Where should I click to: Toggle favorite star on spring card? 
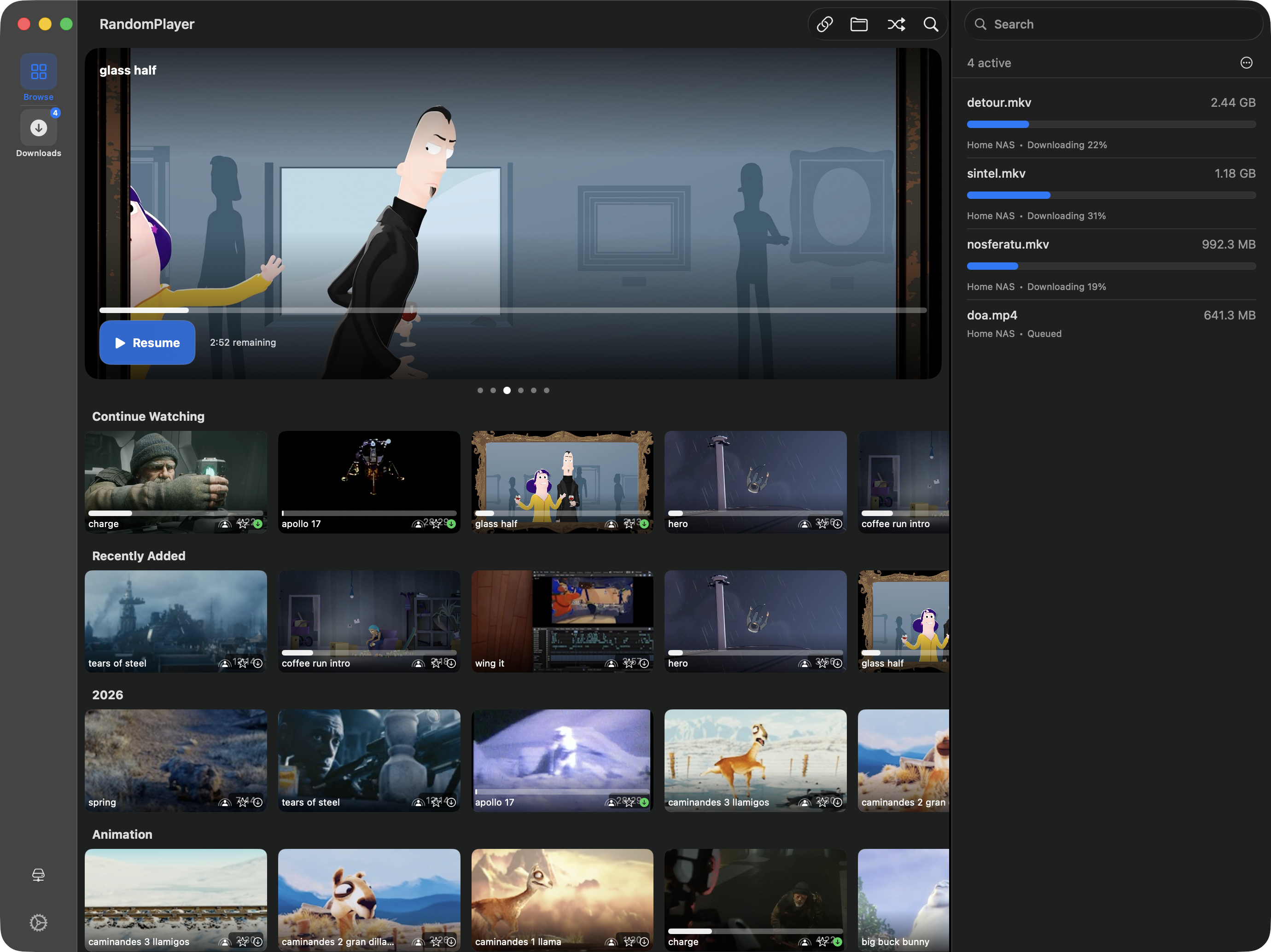(x=243, y=803)
